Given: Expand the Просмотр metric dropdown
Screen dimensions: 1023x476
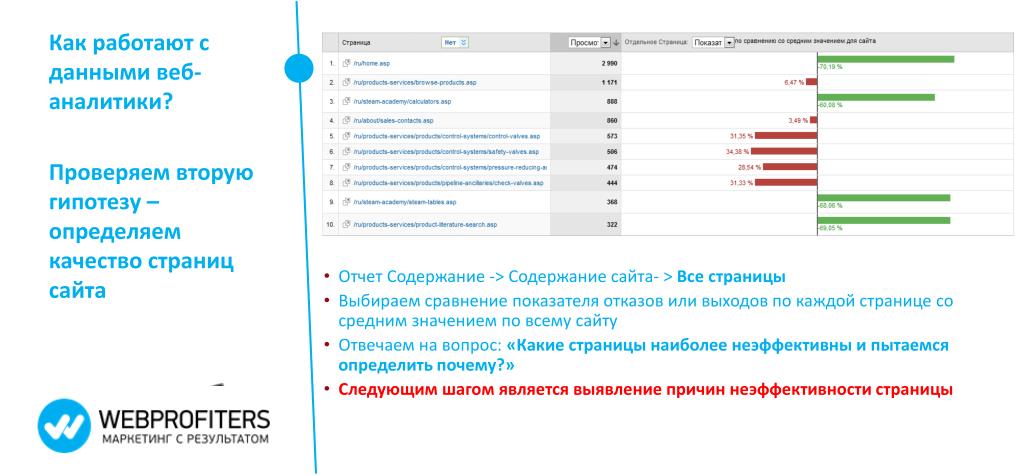Looking at the screenshot, I should [589, 42].
